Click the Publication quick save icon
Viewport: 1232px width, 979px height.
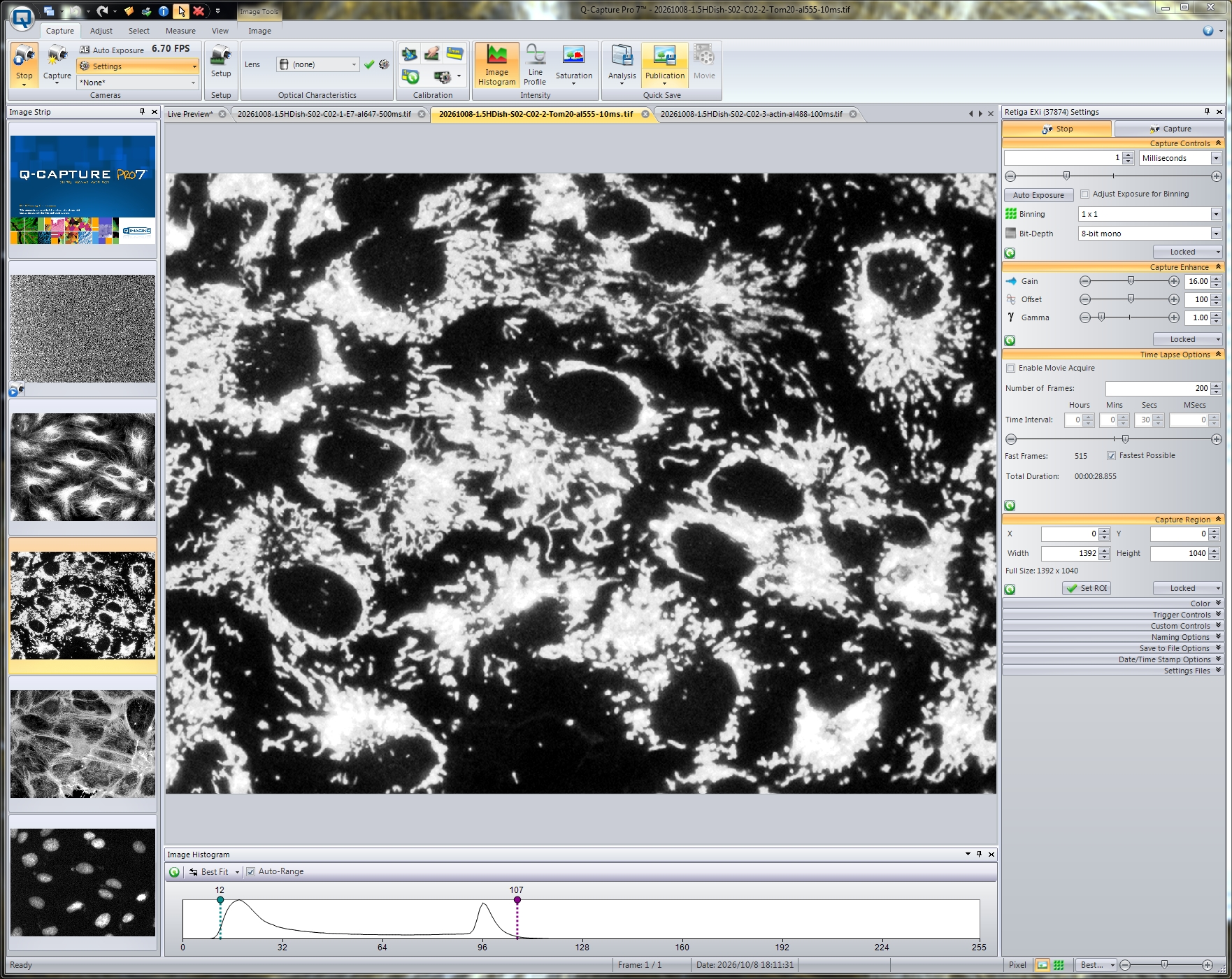(664, 56)
